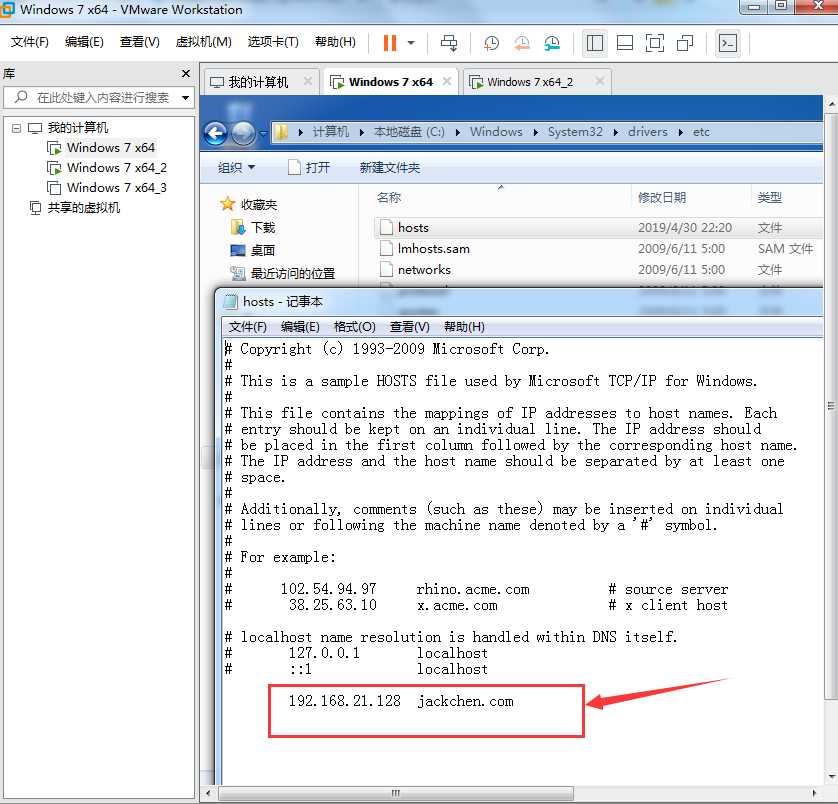
Task: Open the 帮助(H) menu in VMware
Action: (335, 42)
